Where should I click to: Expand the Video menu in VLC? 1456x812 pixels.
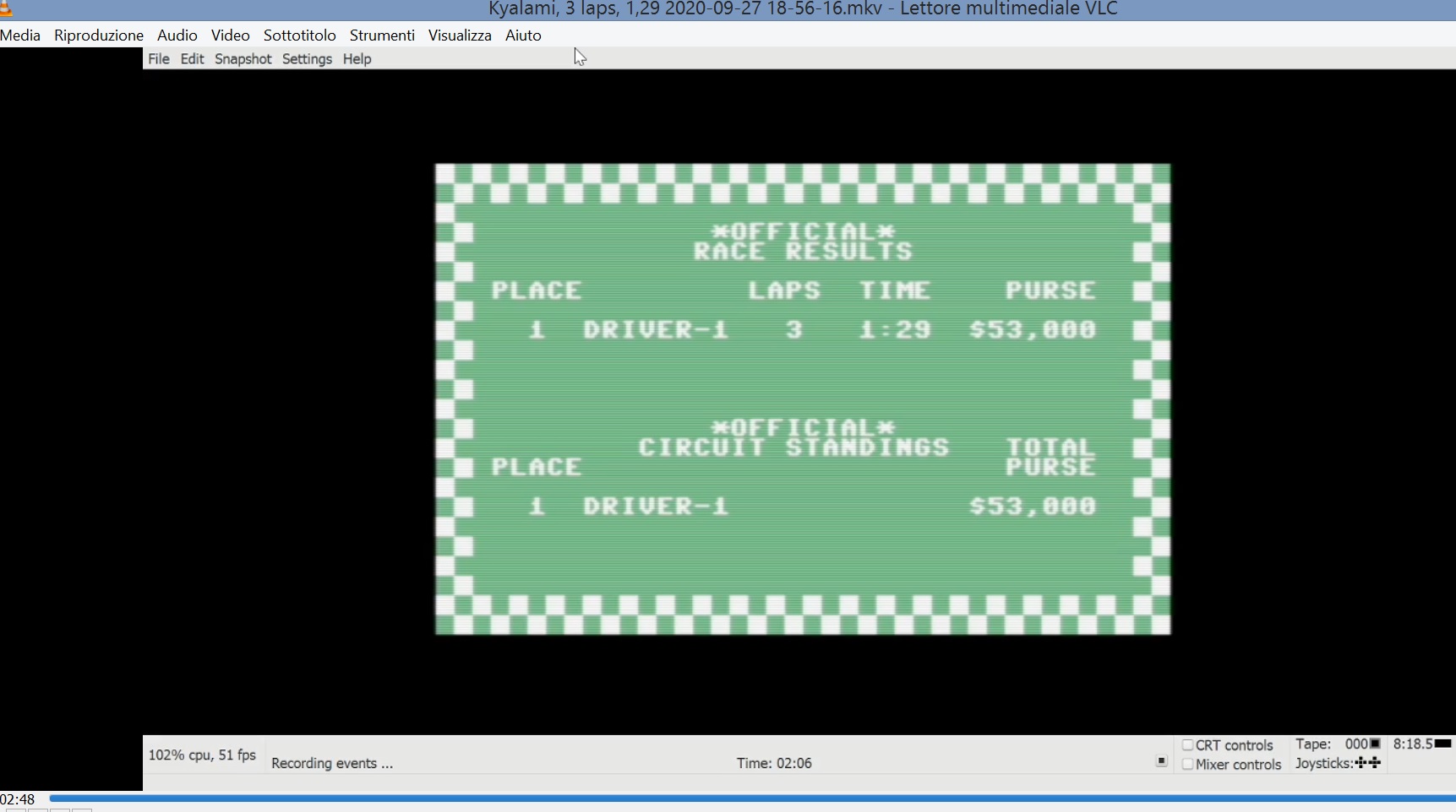click(x=230, y=35)
